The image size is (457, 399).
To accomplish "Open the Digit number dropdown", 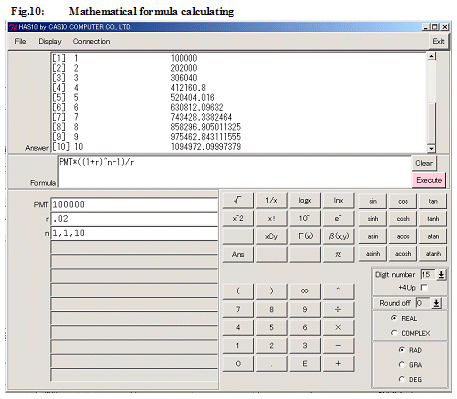I will [441, 275].
